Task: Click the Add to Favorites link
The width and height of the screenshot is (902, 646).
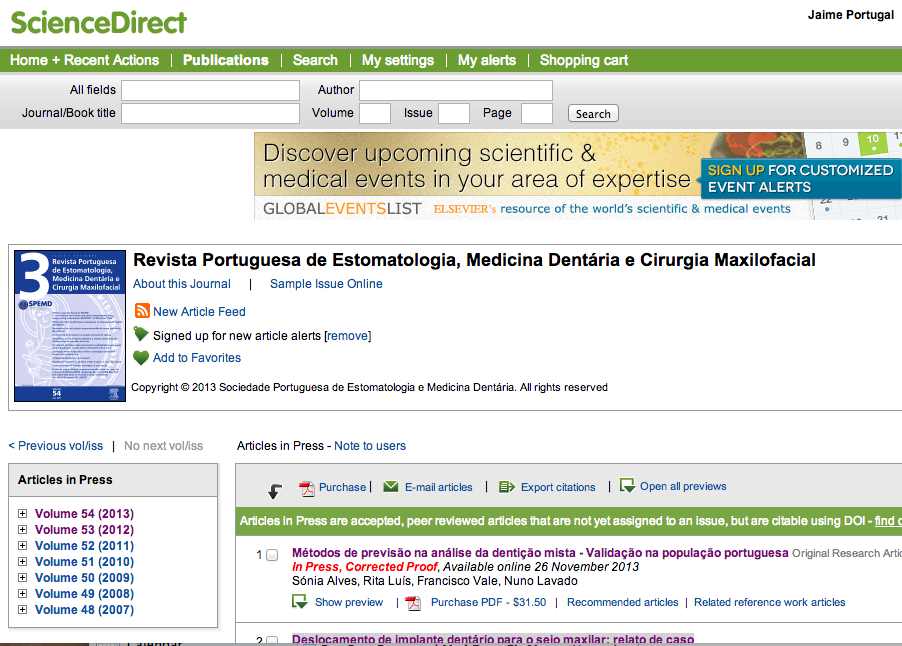Action: (x=197, y=358)
